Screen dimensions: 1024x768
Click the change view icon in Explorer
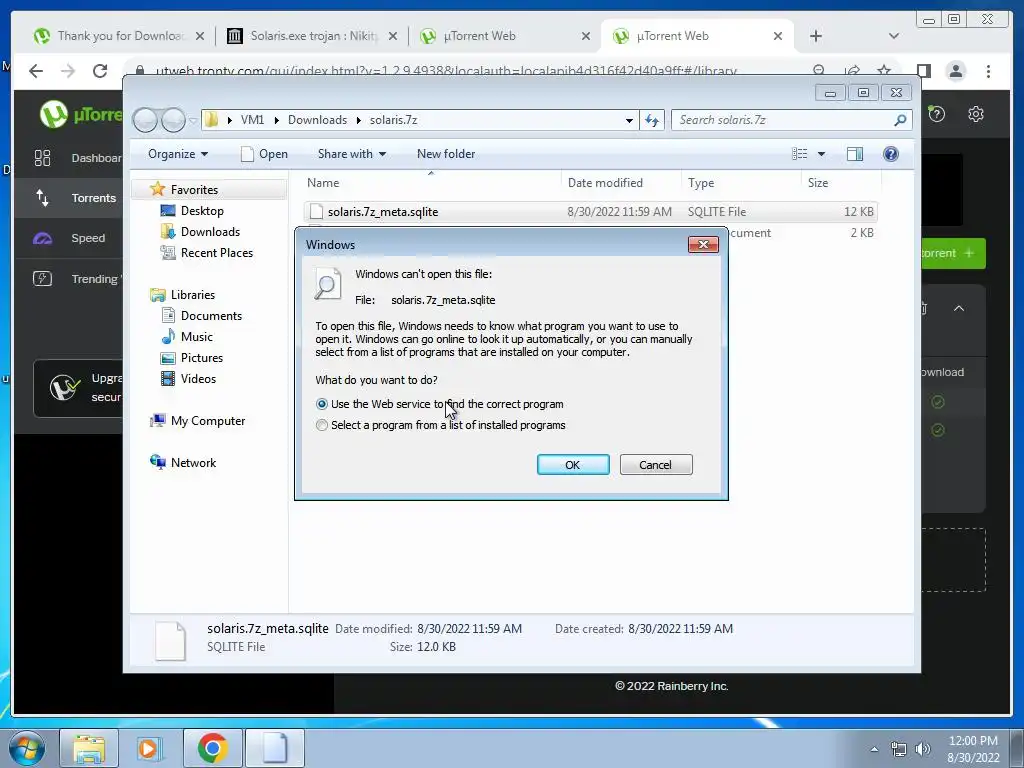pos(799,154)
